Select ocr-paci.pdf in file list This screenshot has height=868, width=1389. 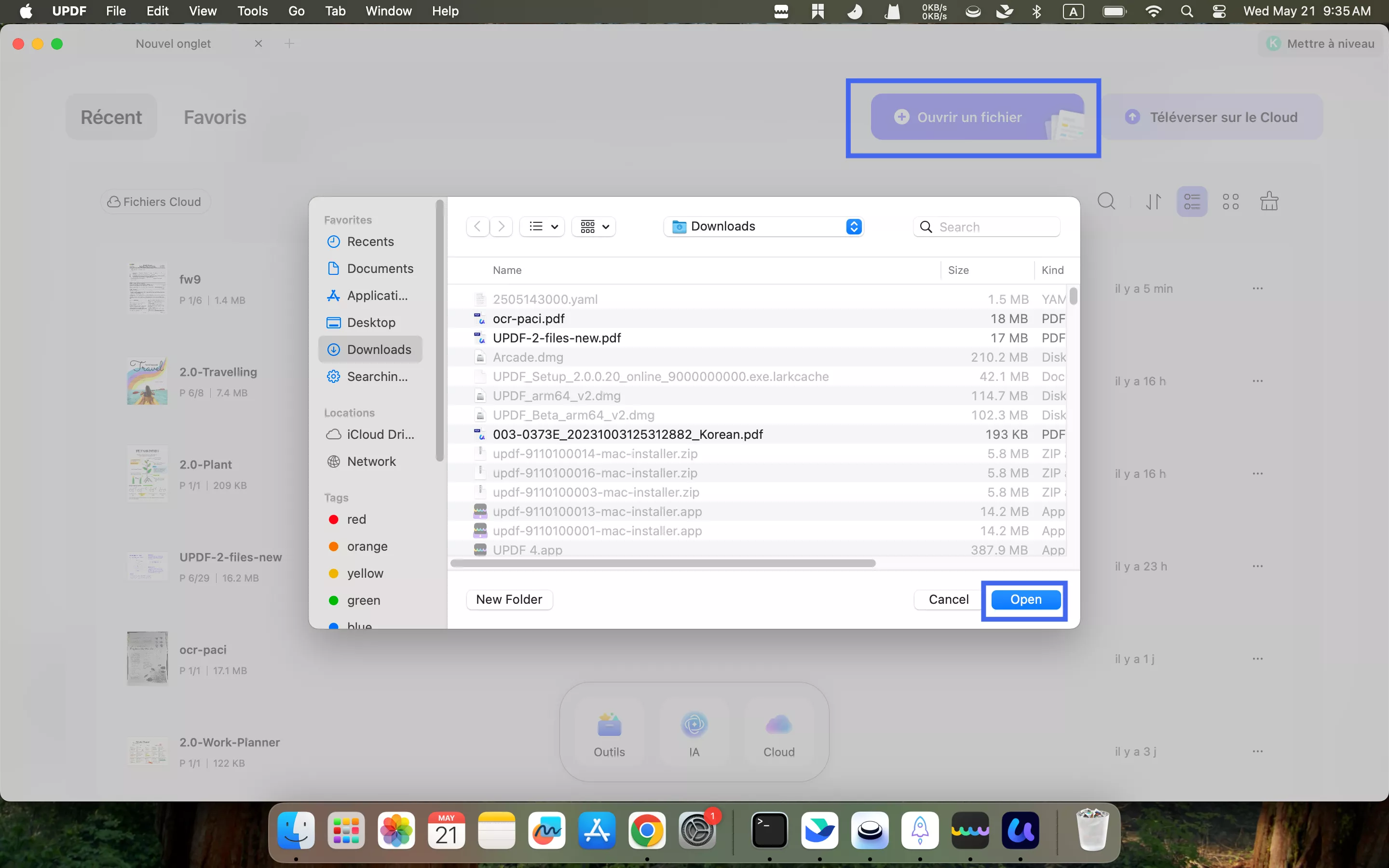(757, 319)
